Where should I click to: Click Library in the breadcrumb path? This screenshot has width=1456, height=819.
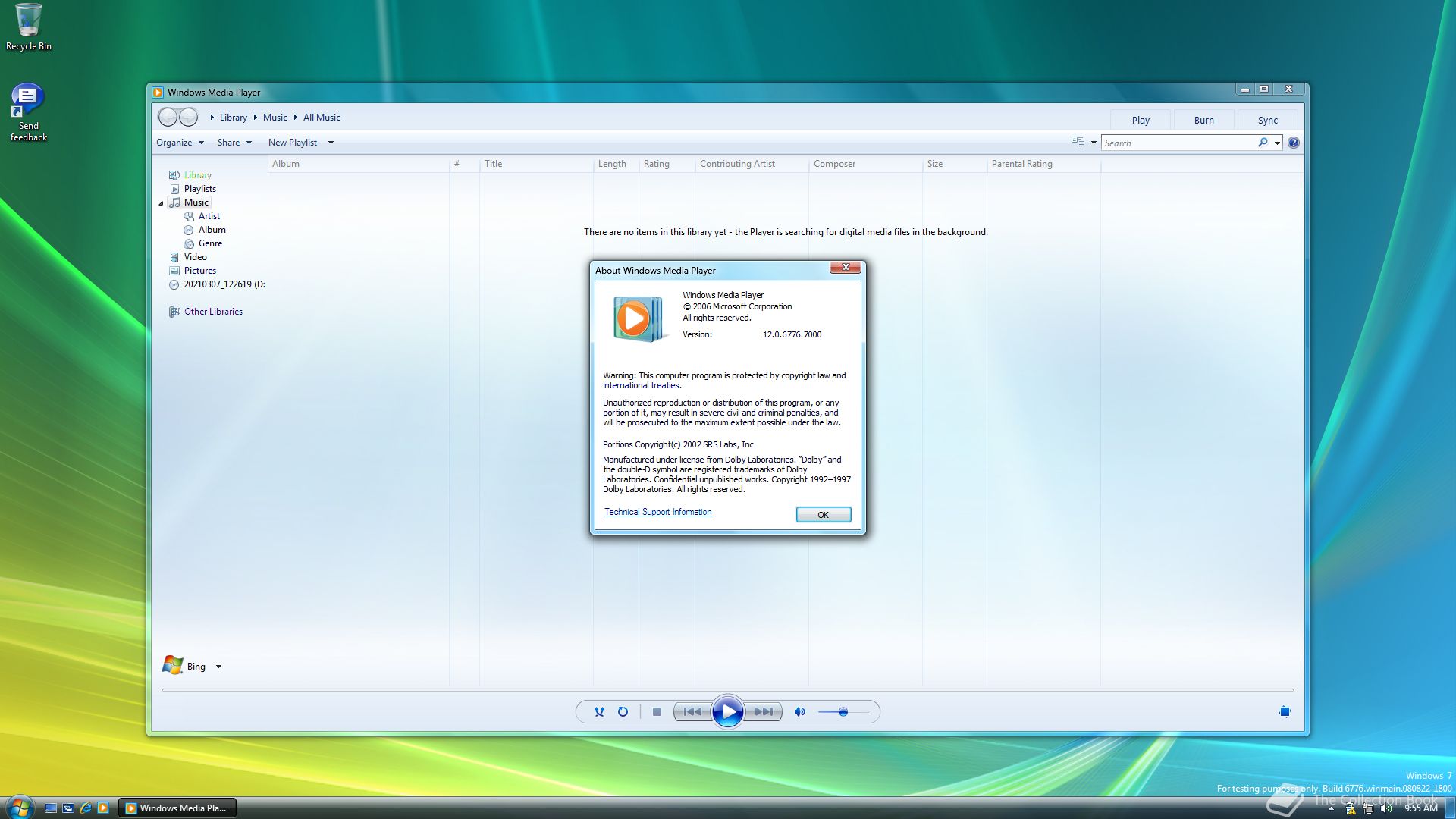pyautogui.click(x=234, y=118)
